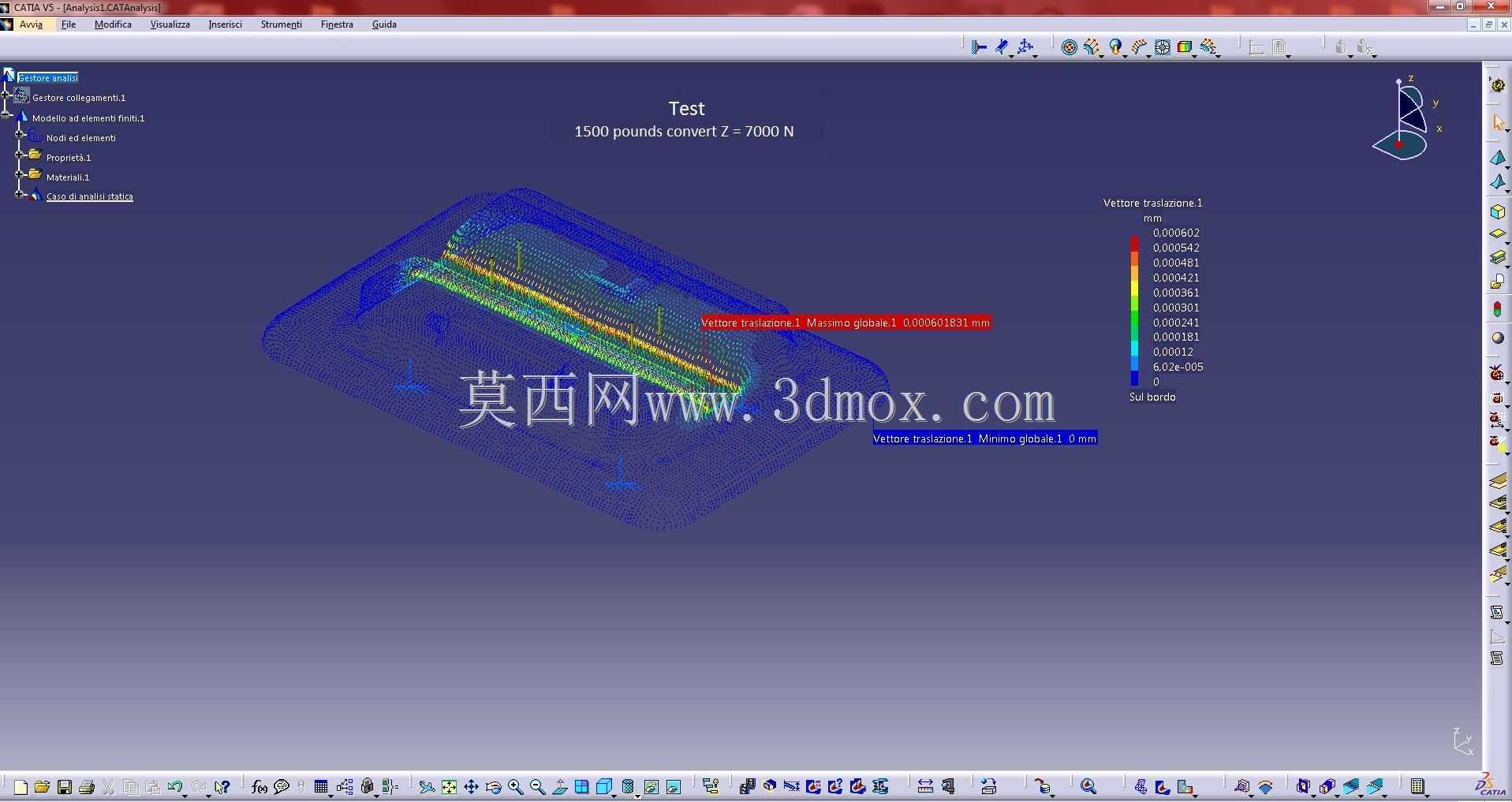Open the Finestra menu
The image size is (1512, 802).
(337, 24)
